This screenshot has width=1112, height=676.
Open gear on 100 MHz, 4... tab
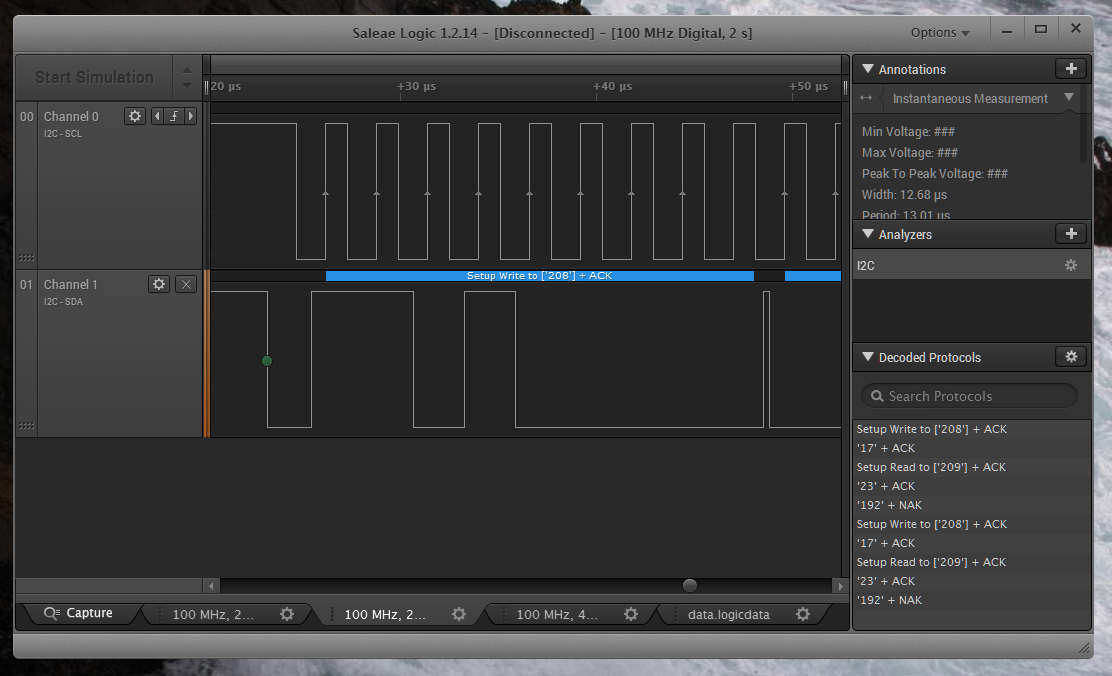click(x=630, y=614)
